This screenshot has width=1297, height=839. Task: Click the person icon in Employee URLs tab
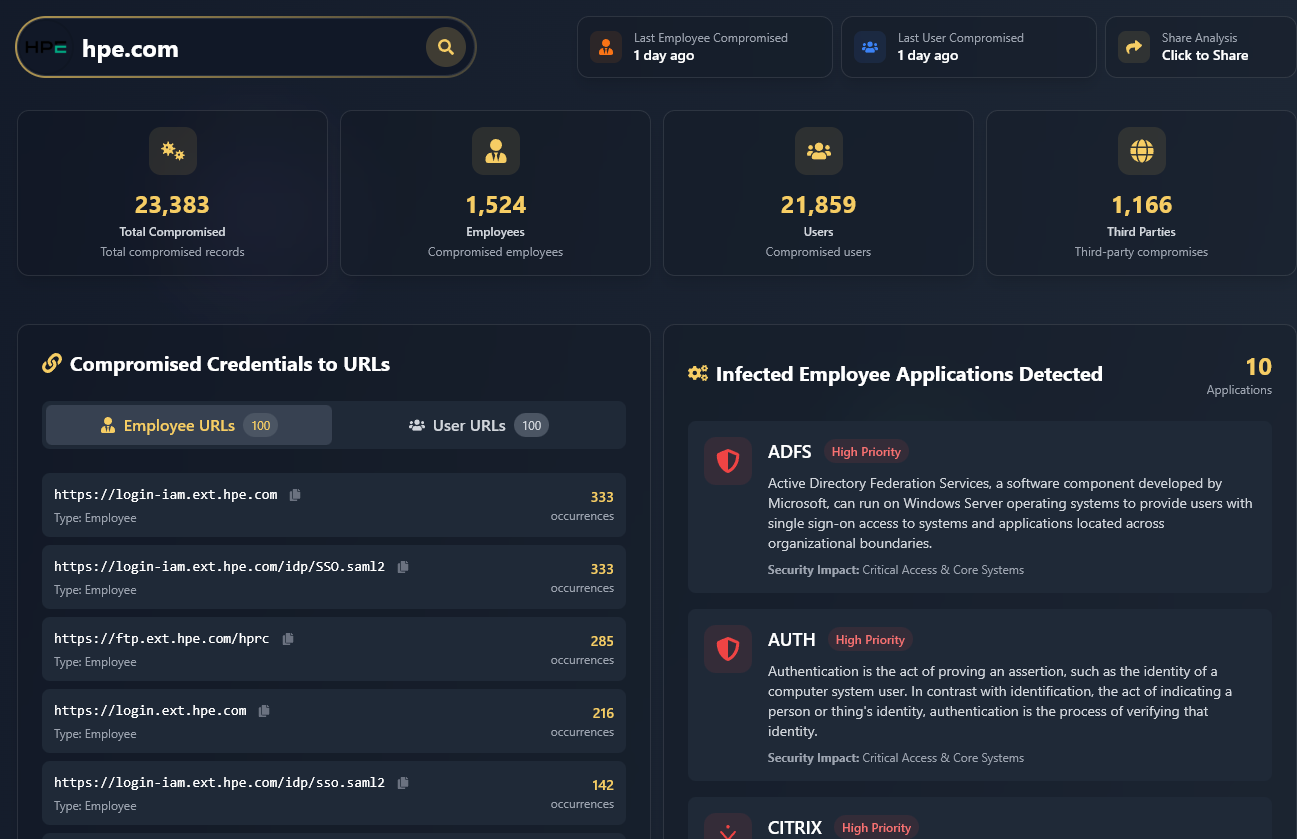[x=108, y=426]
